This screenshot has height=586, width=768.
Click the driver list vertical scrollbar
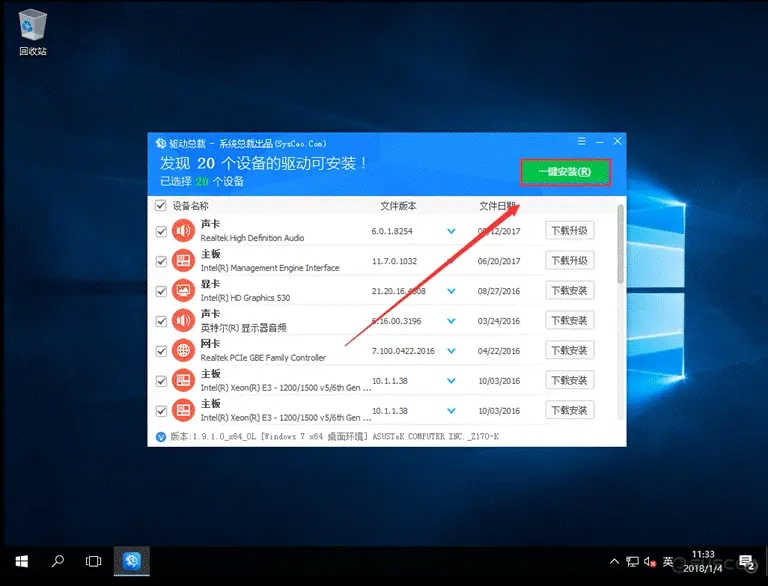[x=620, y=245]
